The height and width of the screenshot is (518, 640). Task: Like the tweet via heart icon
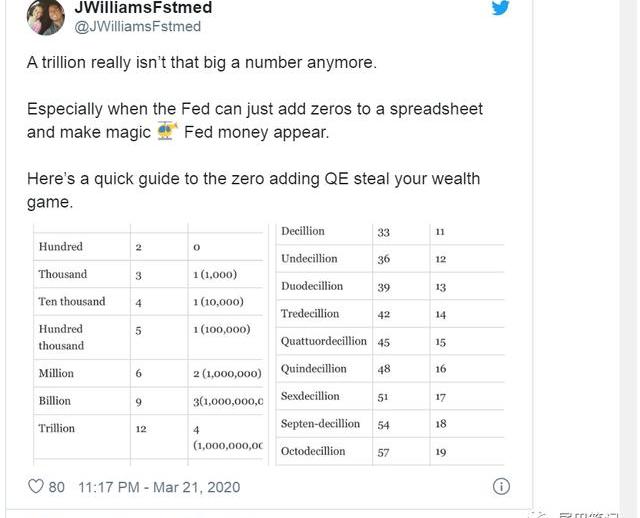point(35,487)
